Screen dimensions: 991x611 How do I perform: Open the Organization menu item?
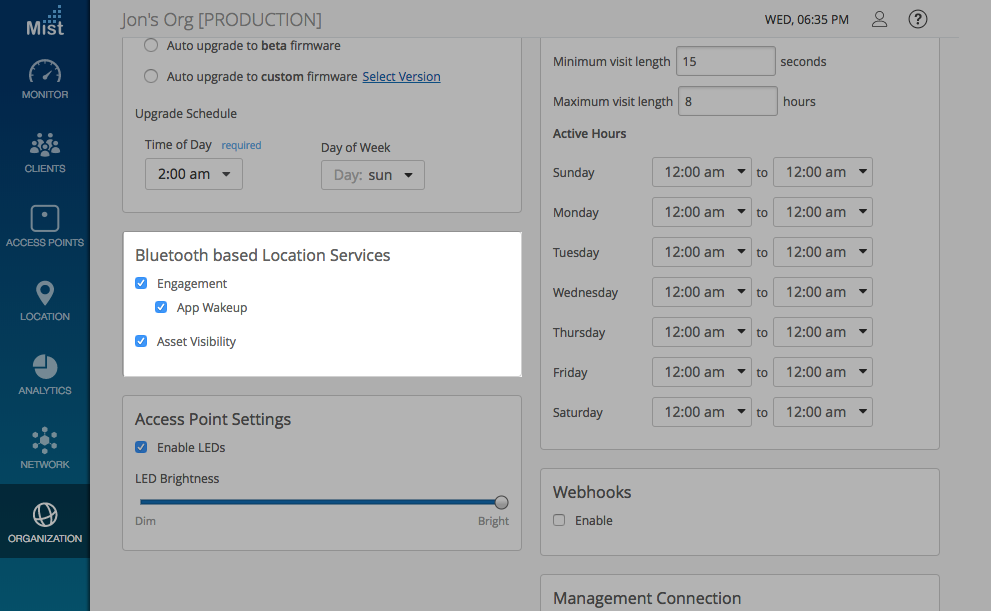pos(45,523)
